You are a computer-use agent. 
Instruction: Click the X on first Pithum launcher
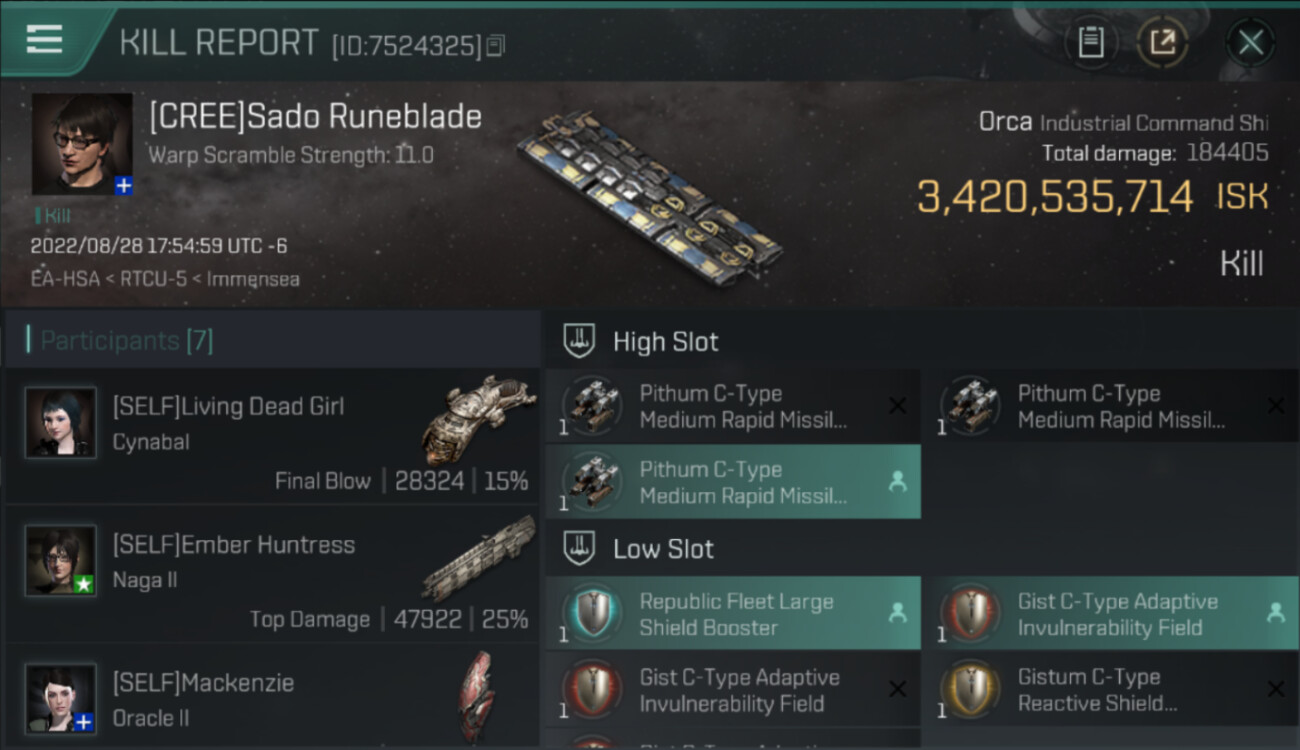897,406
